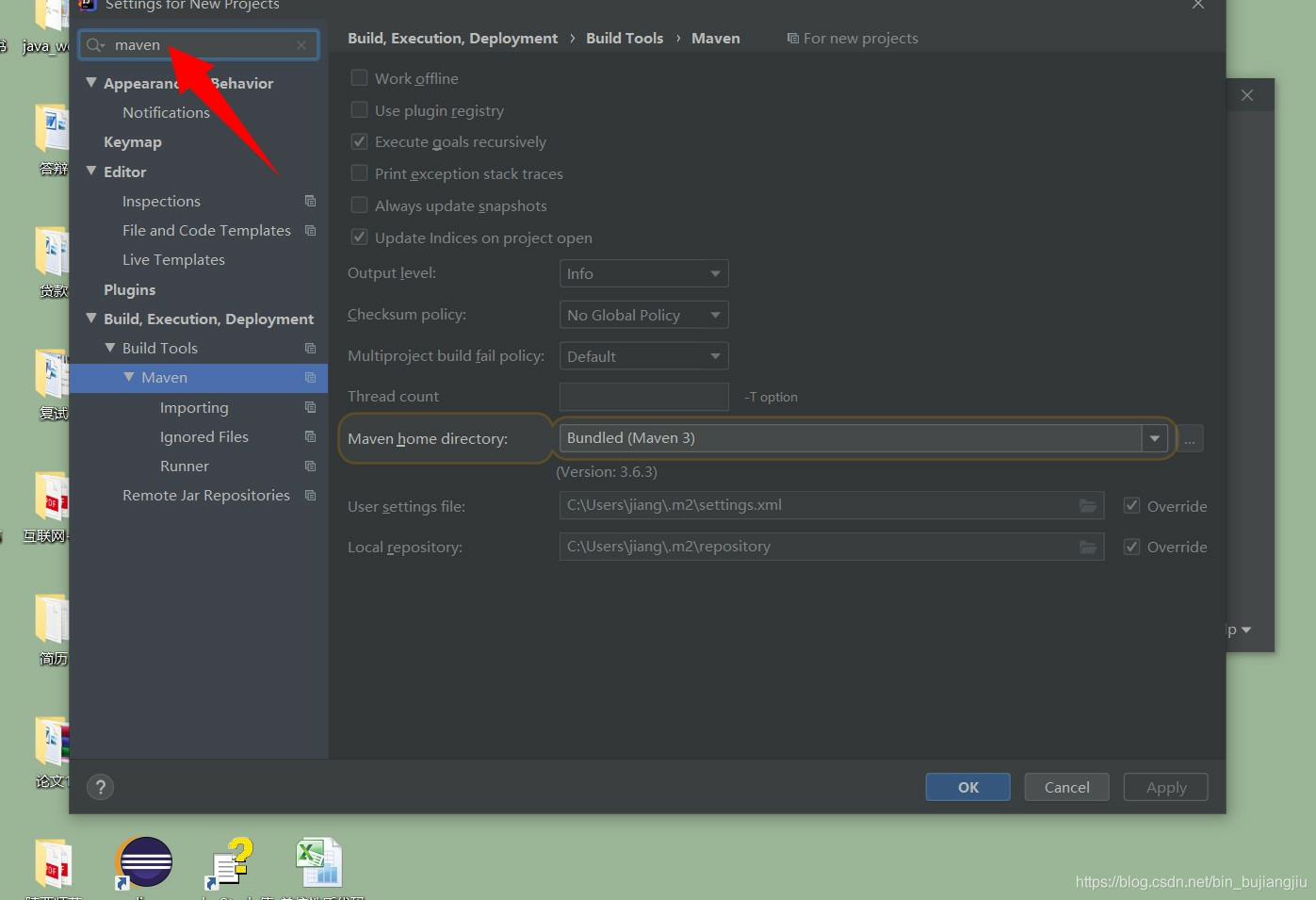
Task: Close the background window behind Settings
Action: pyautogui.click(x=1247, y=95)
